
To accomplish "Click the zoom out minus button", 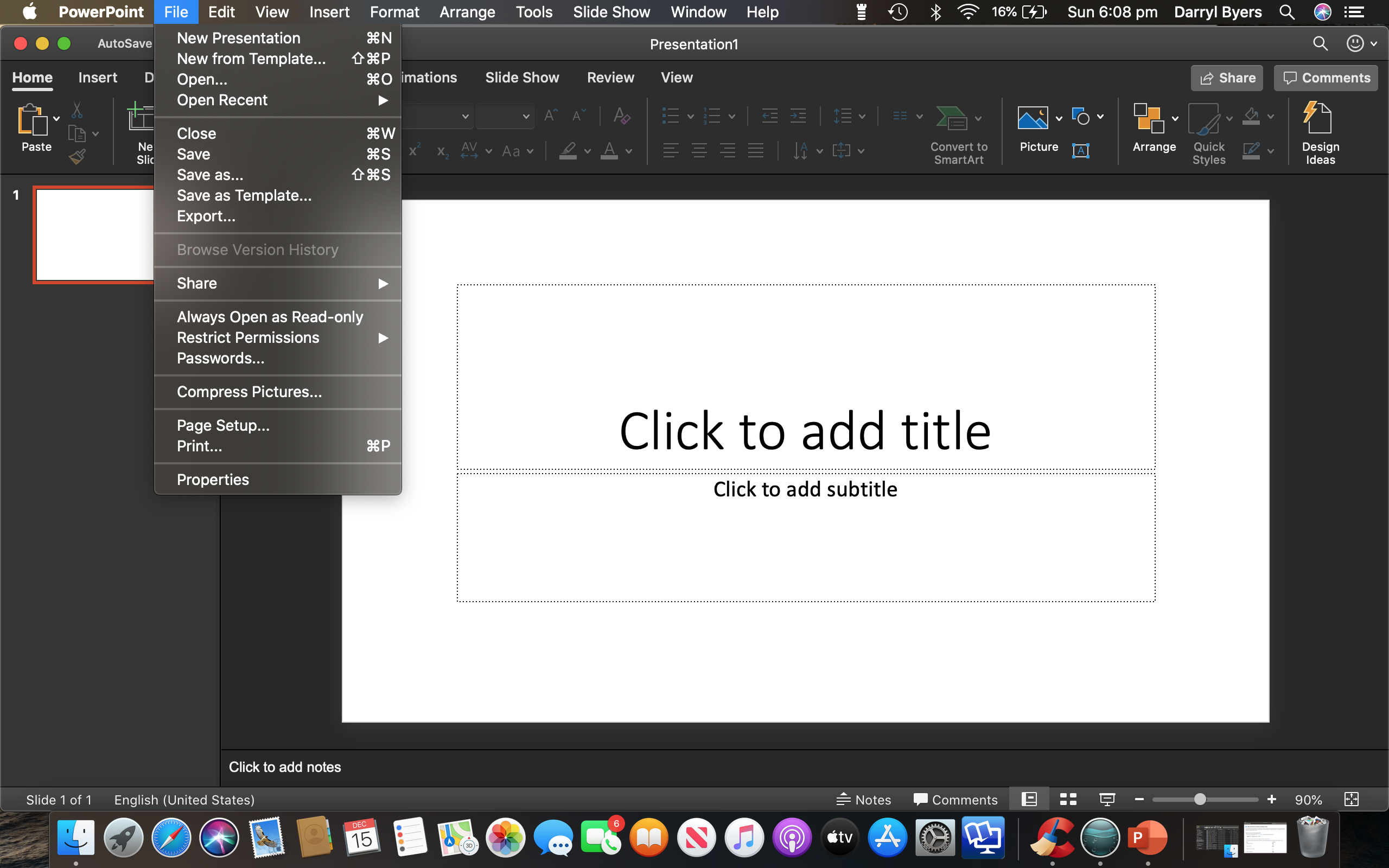I will (1139, 799).
